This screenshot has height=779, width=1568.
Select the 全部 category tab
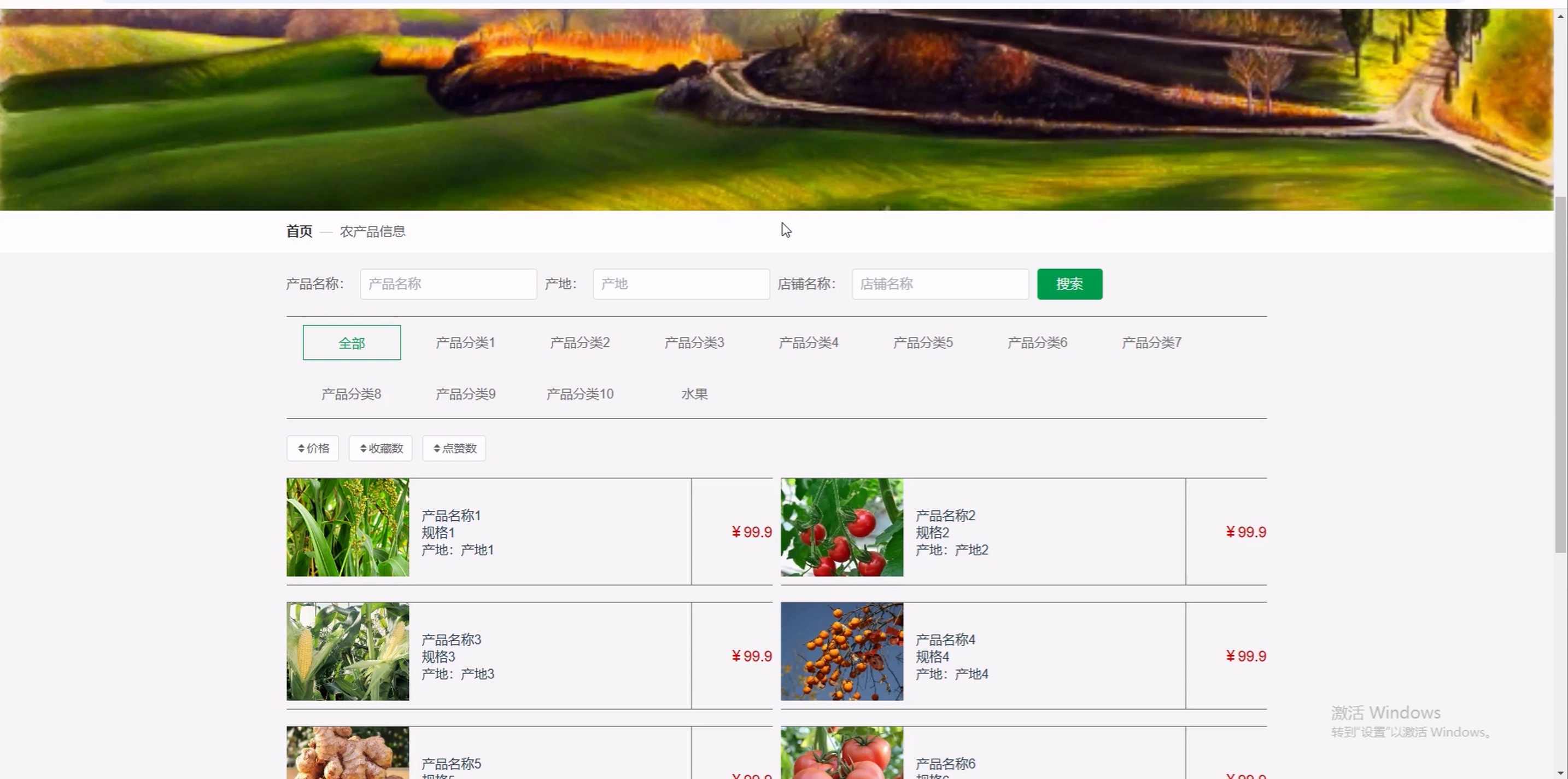pyautogui.click(x=352, y=343)
